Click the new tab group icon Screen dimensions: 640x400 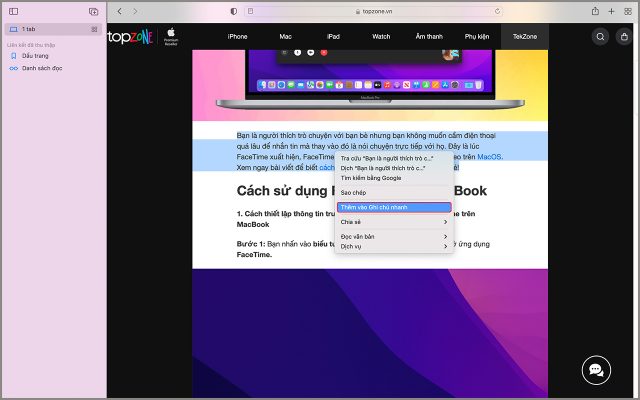pyautogui.click(x=93, y=11)
